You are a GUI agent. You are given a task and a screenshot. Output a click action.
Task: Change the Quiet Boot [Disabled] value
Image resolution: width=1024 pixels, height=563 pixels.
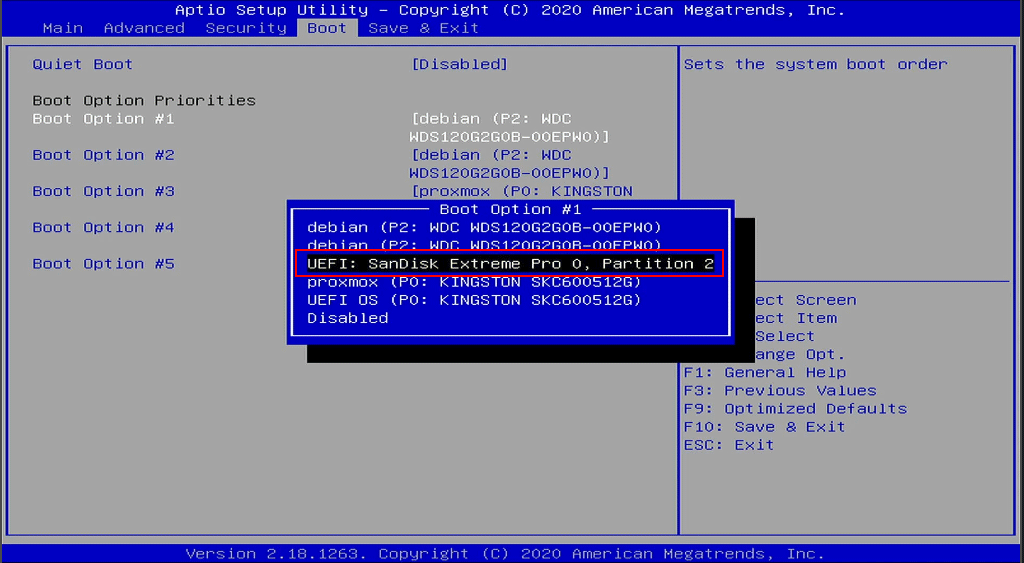coord(460,64)
